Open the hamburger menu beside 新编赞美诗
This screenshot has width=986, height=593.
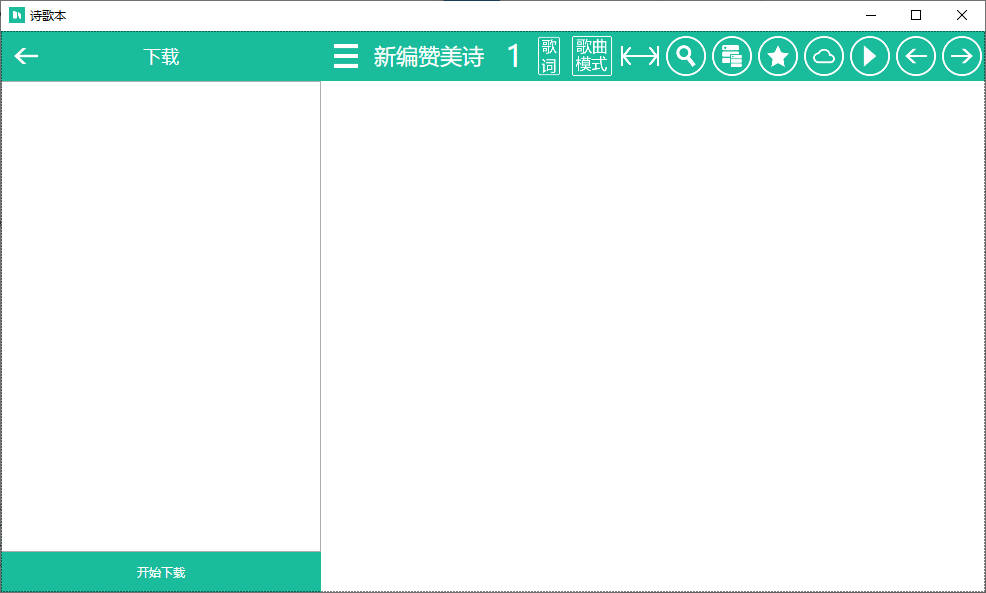345,56
